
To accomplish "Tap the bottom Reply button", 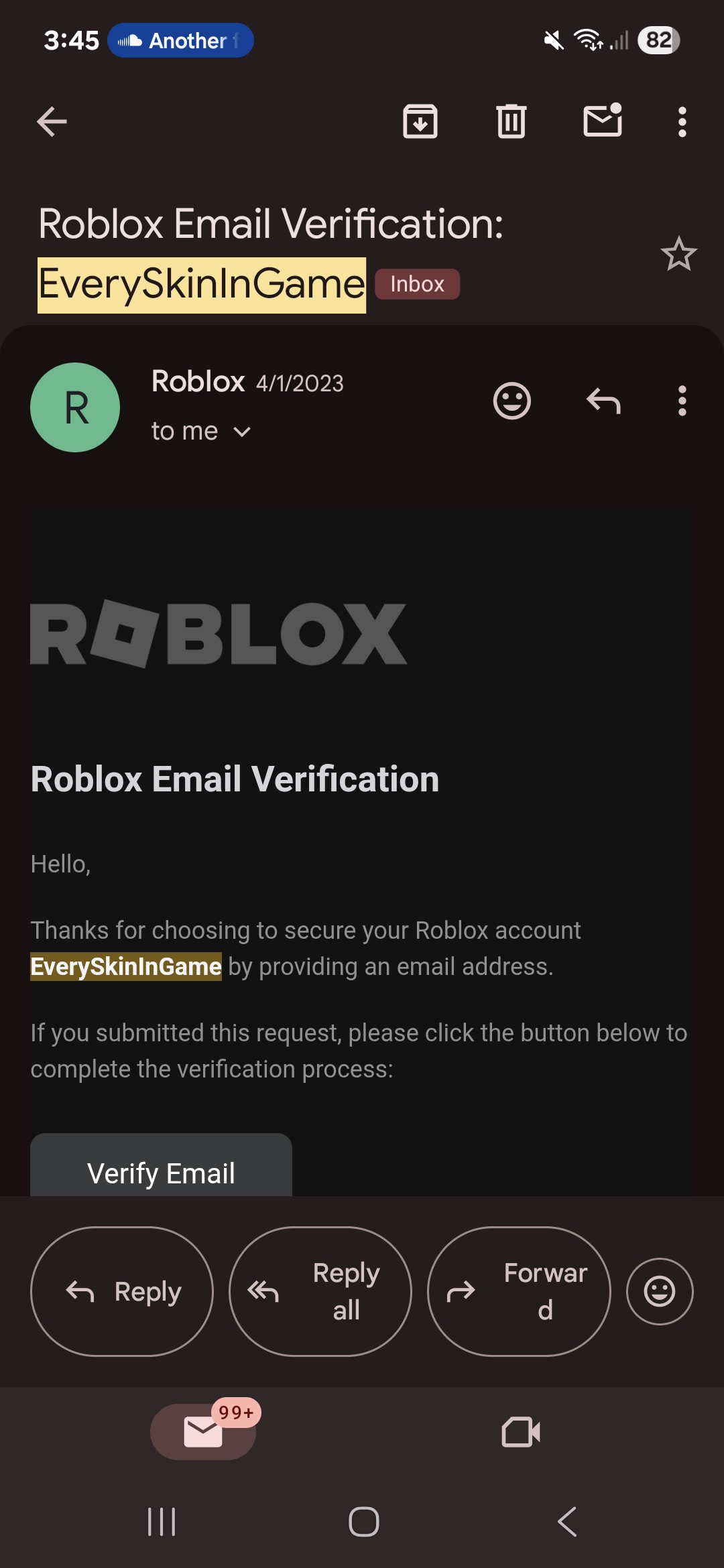I will coord(122,1291).
